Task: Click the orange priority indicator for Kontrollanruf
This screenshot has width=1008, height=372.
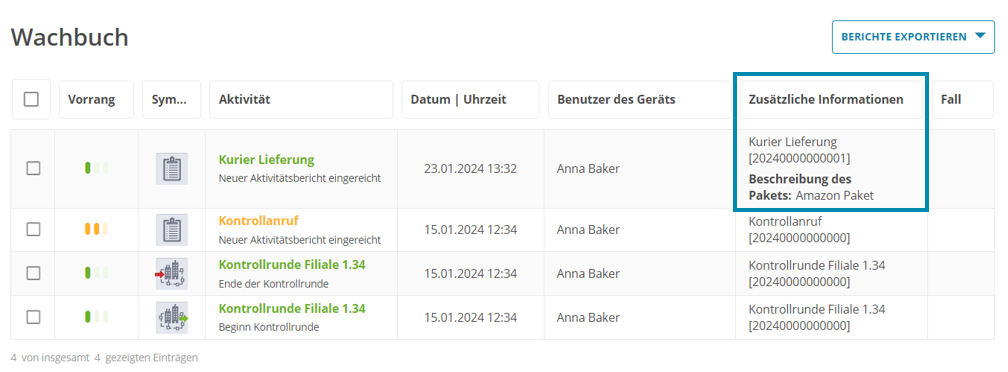Action: click(x=96, y=229)
